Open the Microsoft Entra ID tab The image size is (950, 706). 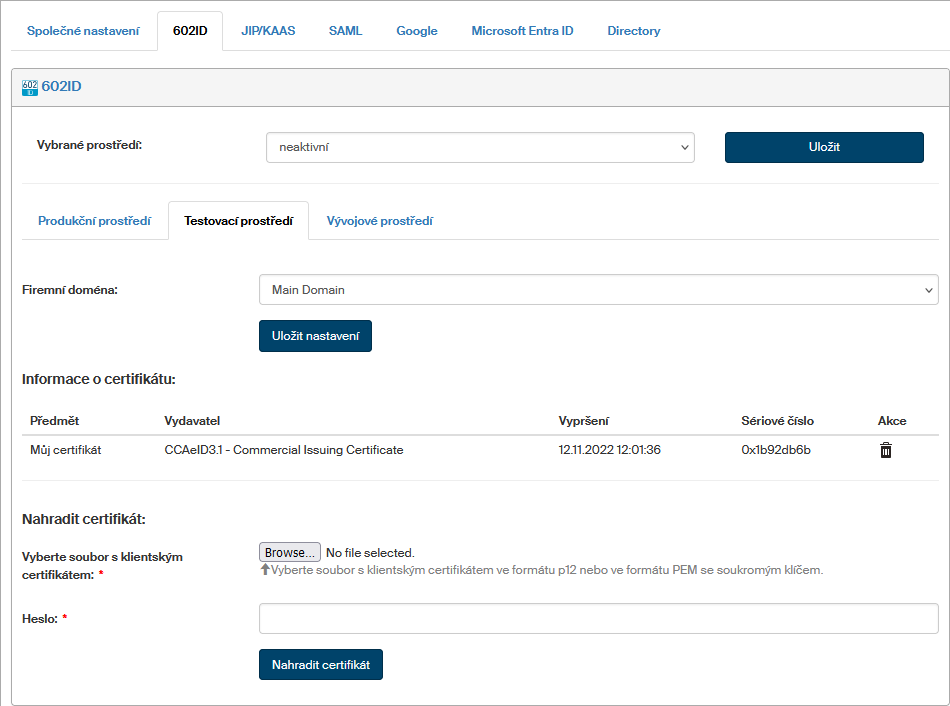(522, 31)
